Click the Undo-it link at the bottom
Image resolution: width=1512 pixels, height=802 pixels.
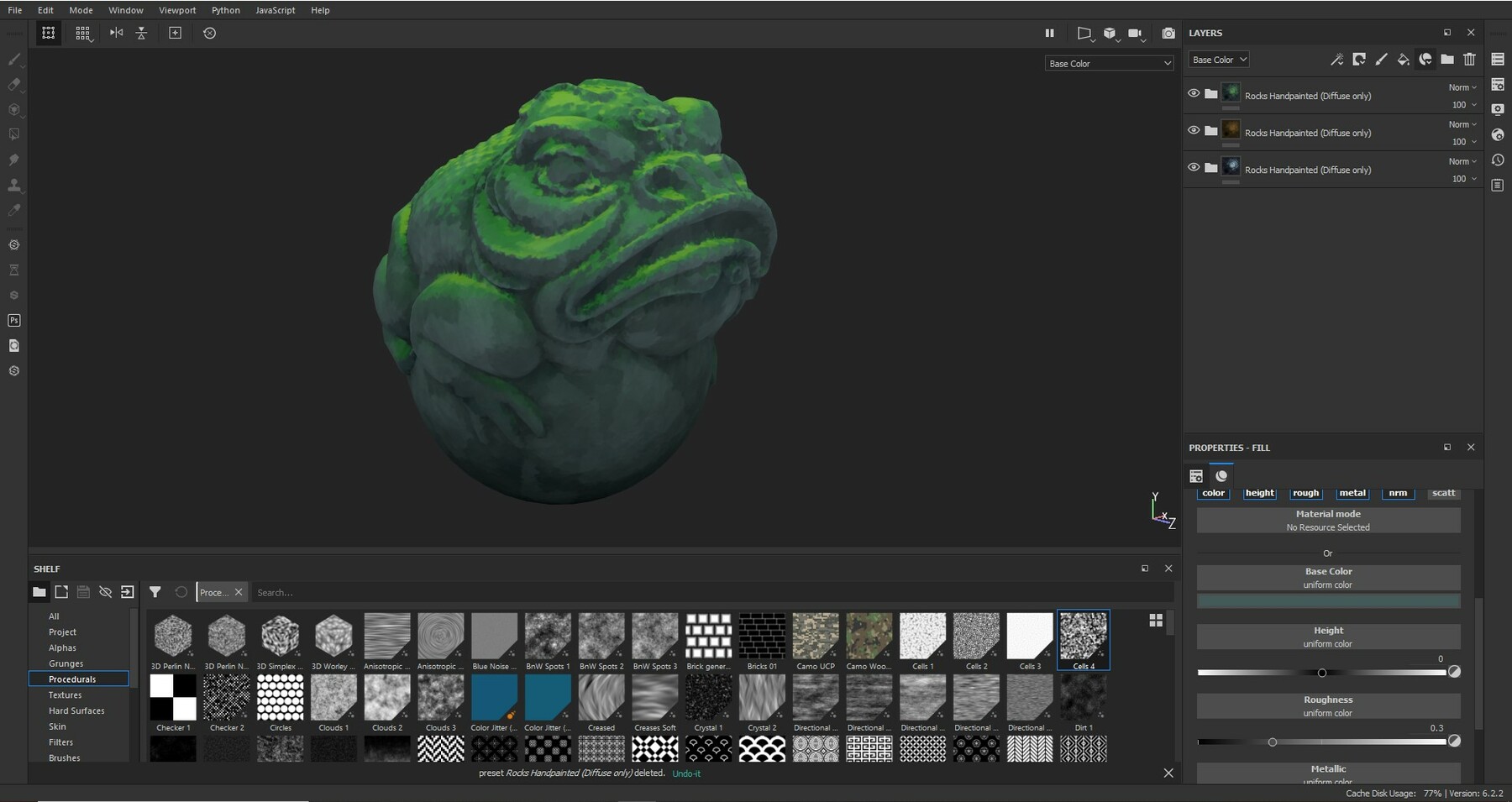[687, 773]
